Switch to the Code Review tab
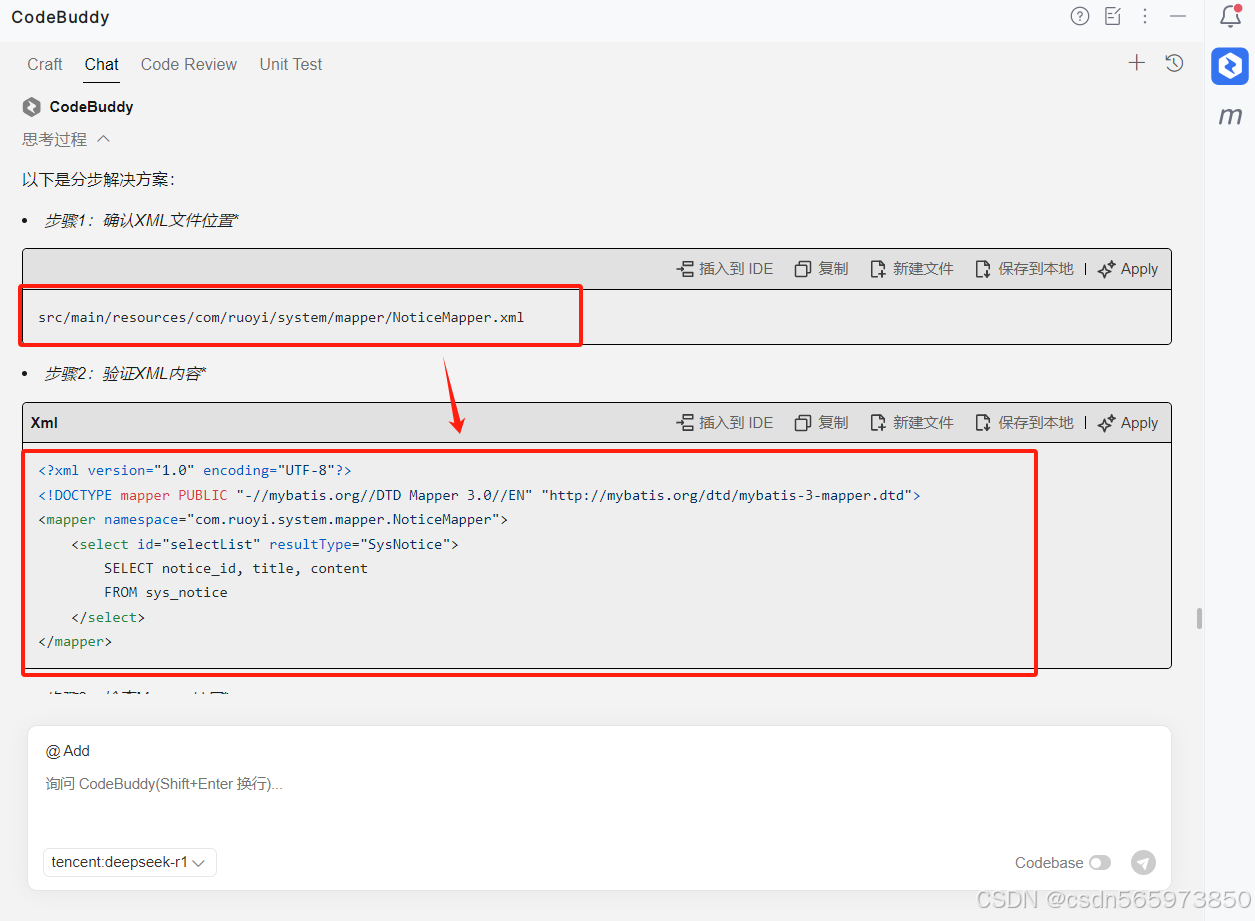The height and width of the screenshot is (921, 1255). click(x=189, y=64)
